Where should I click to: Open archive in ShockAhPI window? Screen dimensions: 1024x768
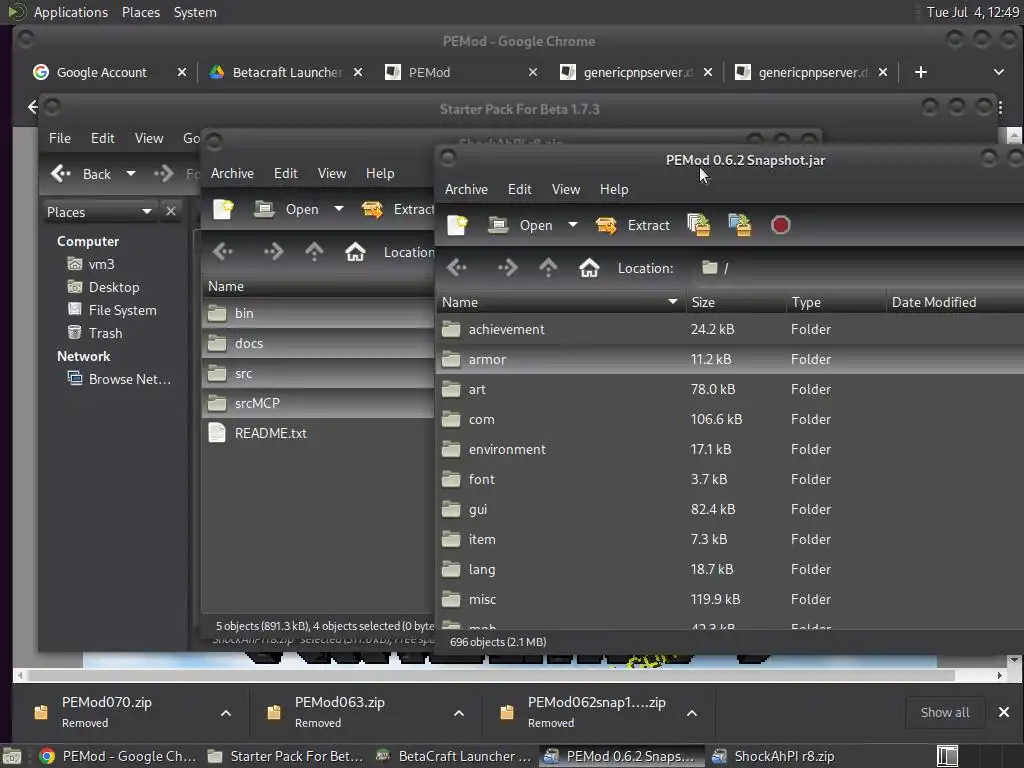[286, 210]
